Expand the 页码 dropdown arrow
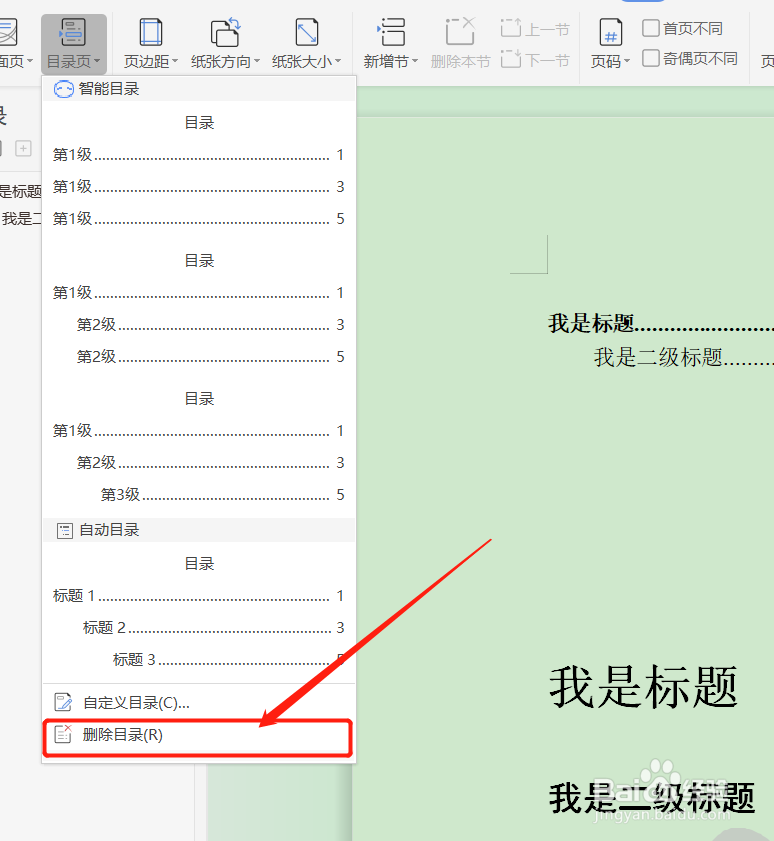Image resolution: width=774 pixels, height=841 pixels. pyautogui.click(x=626, y=62)
